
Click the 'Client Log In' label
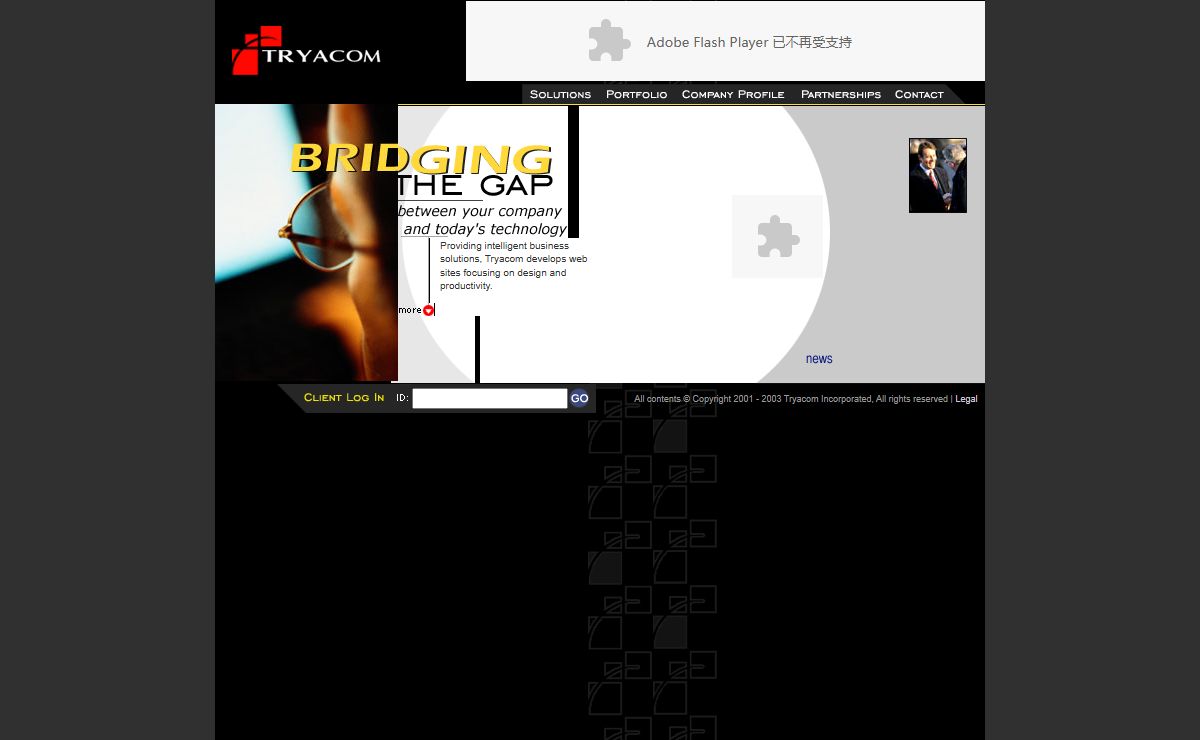[x=344, y=398]
